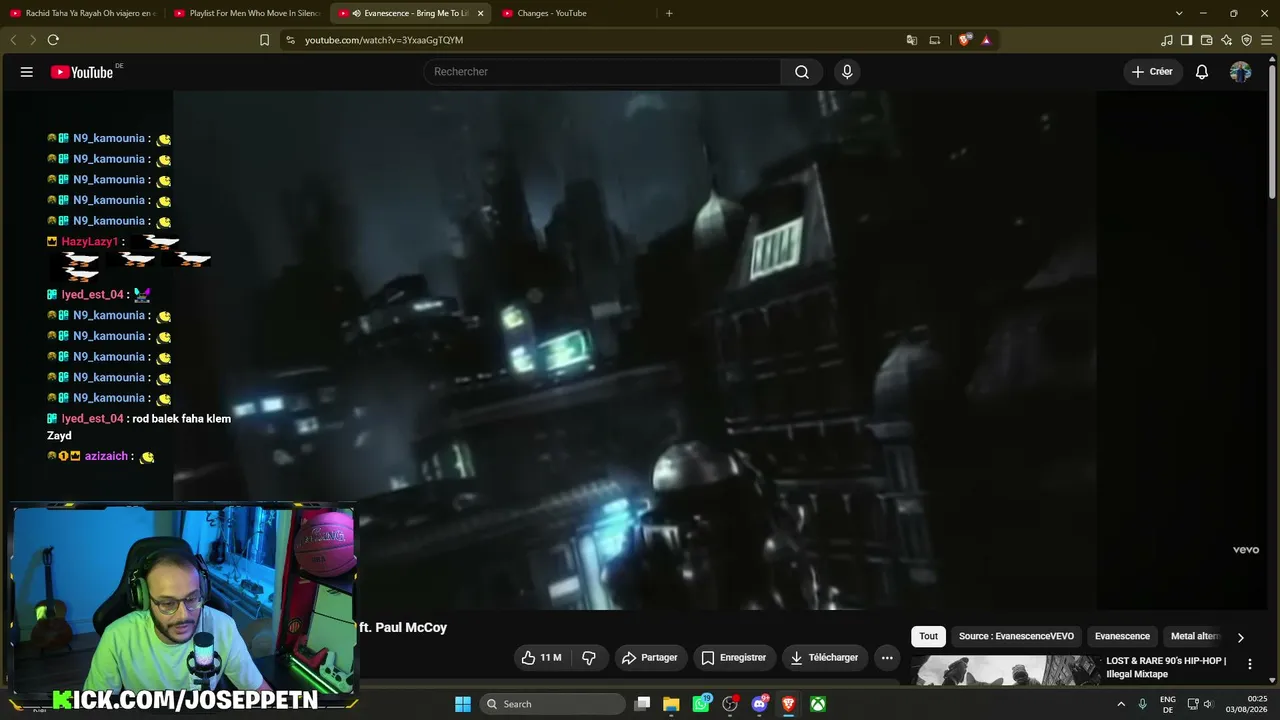The image size is (1280, 720).
Task: Open WhatsApp from taskbar
Action: [x=701, y=704]
